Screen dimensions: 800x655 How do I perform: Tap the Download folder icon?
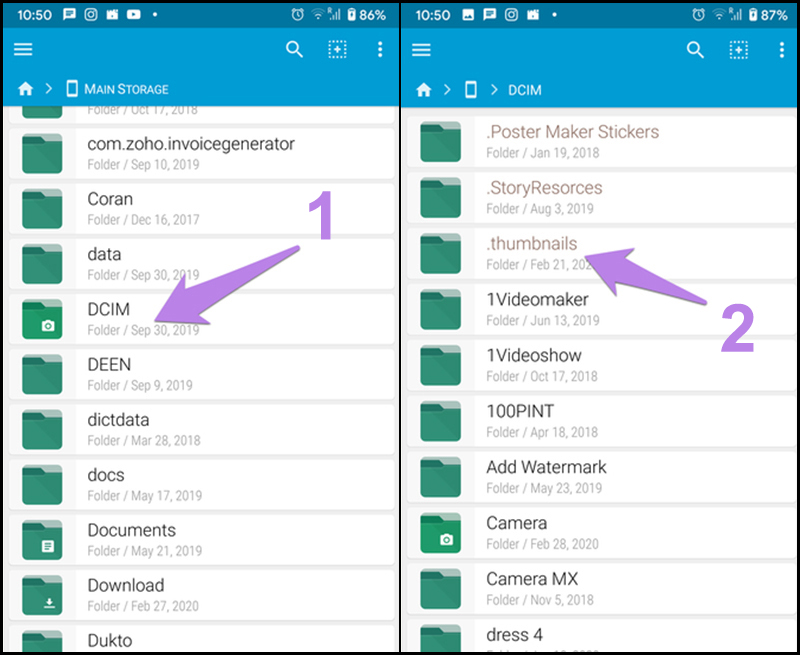42,595
